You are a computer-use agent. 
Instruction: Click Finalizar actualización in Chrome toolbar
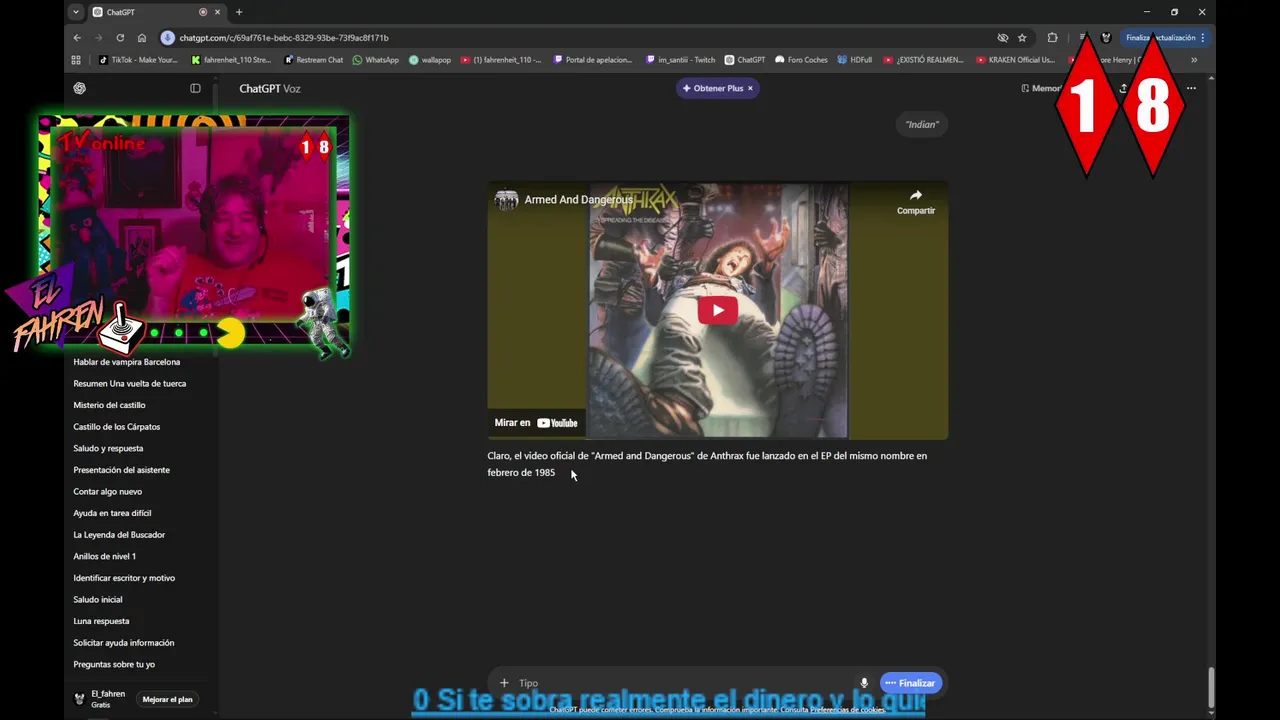coord(1165,38)
